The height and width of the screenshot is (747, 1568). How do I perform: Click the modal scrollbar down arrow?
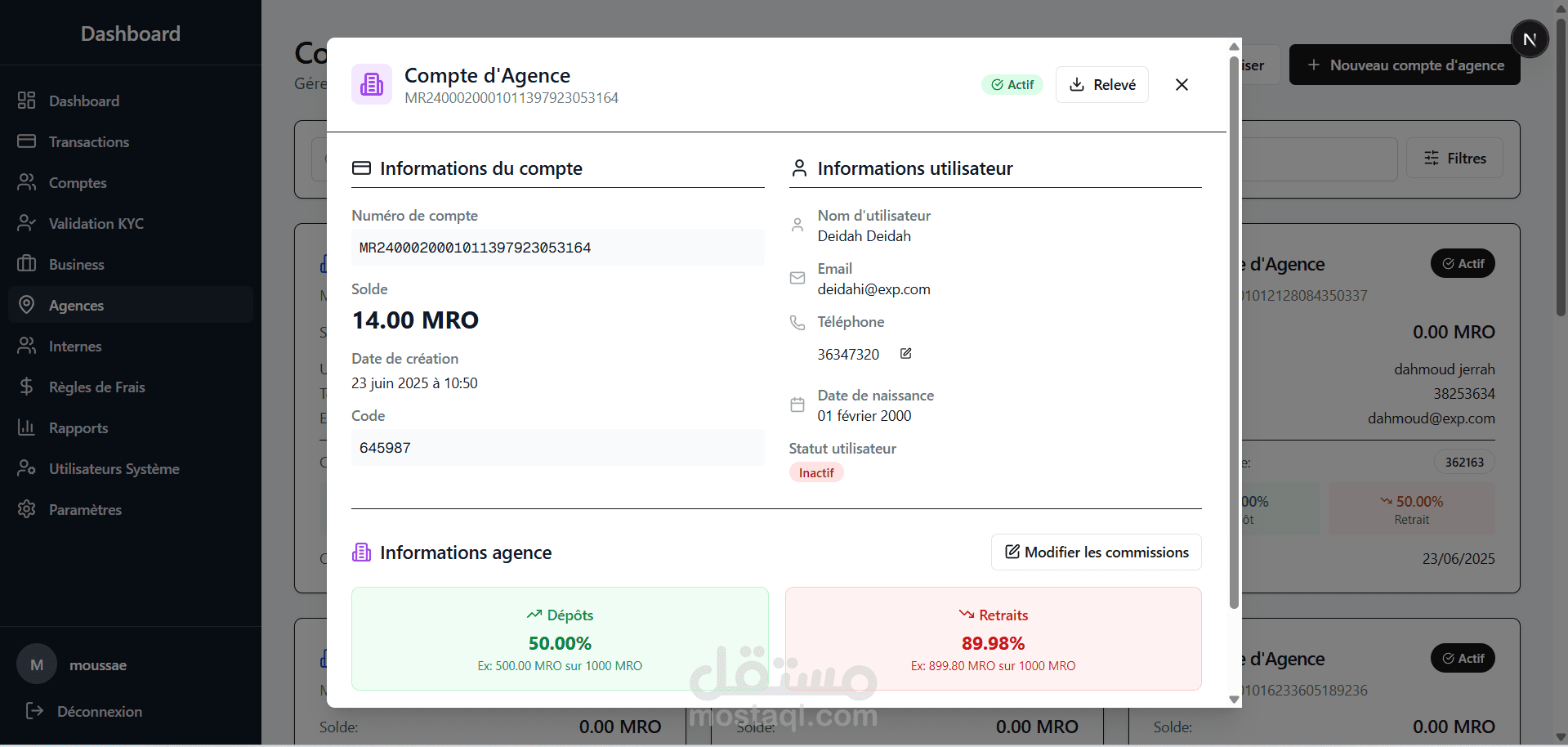(1234, 700)
